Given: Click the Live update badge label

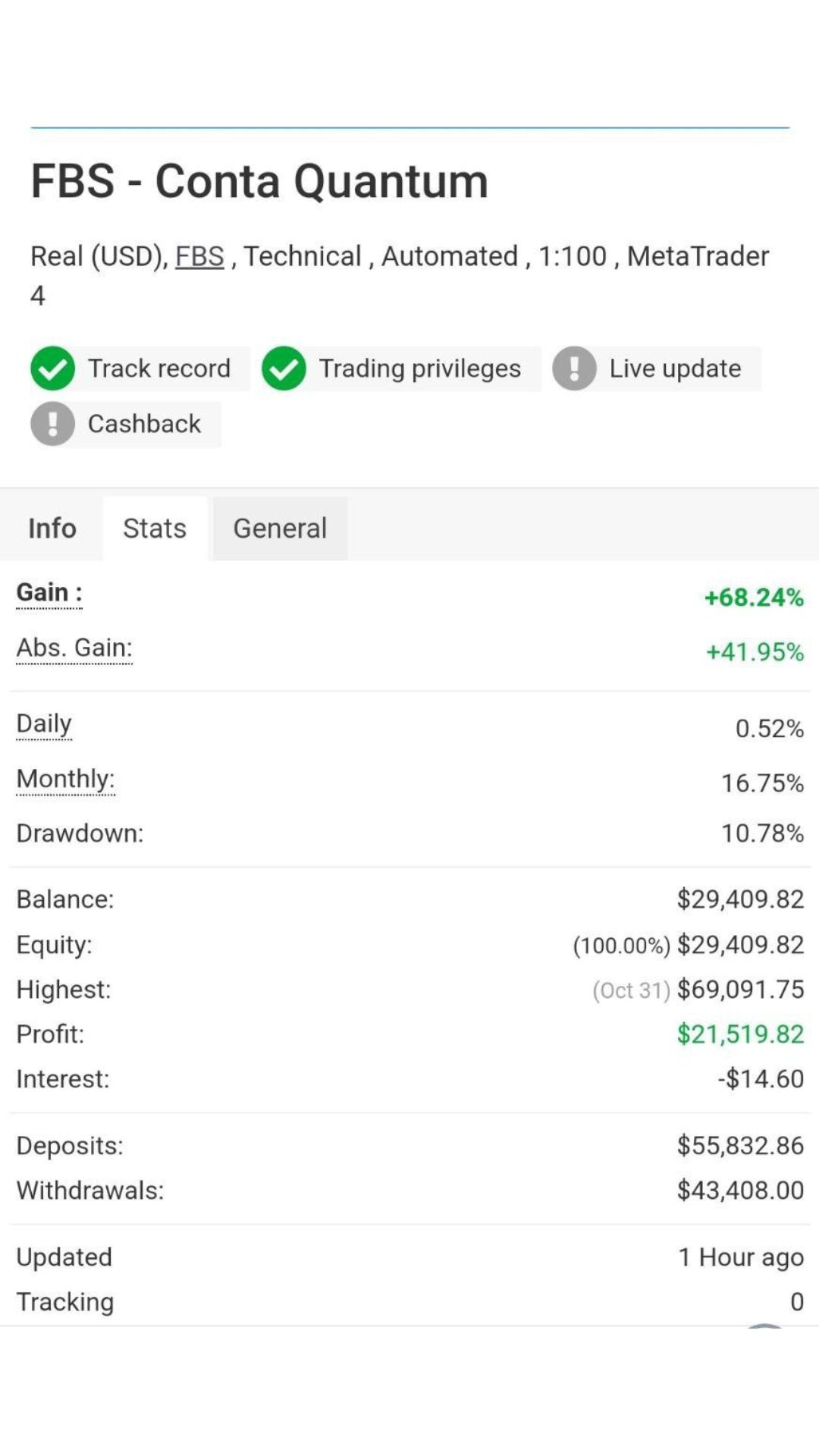Looking at the screenshot, I should tap(676, 369).
